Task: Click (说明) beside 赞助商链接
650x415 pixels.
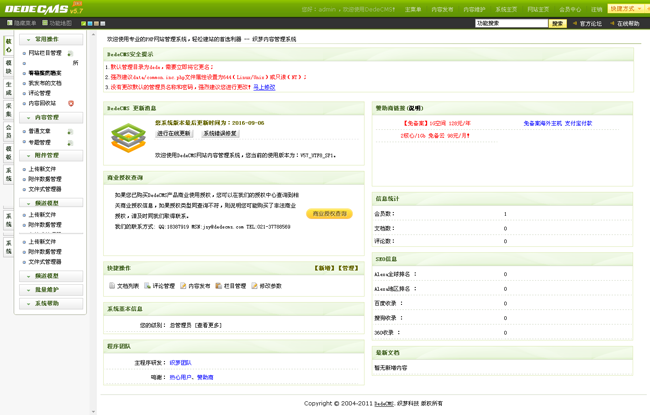Action: [x=416, y=108]
